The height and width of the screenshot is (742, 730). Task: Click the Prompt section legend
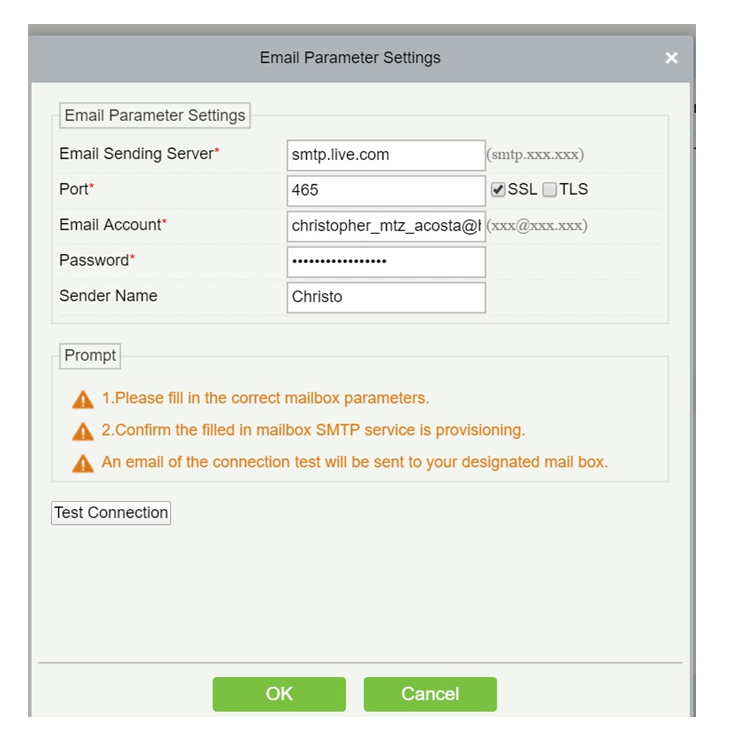point(90,356)
